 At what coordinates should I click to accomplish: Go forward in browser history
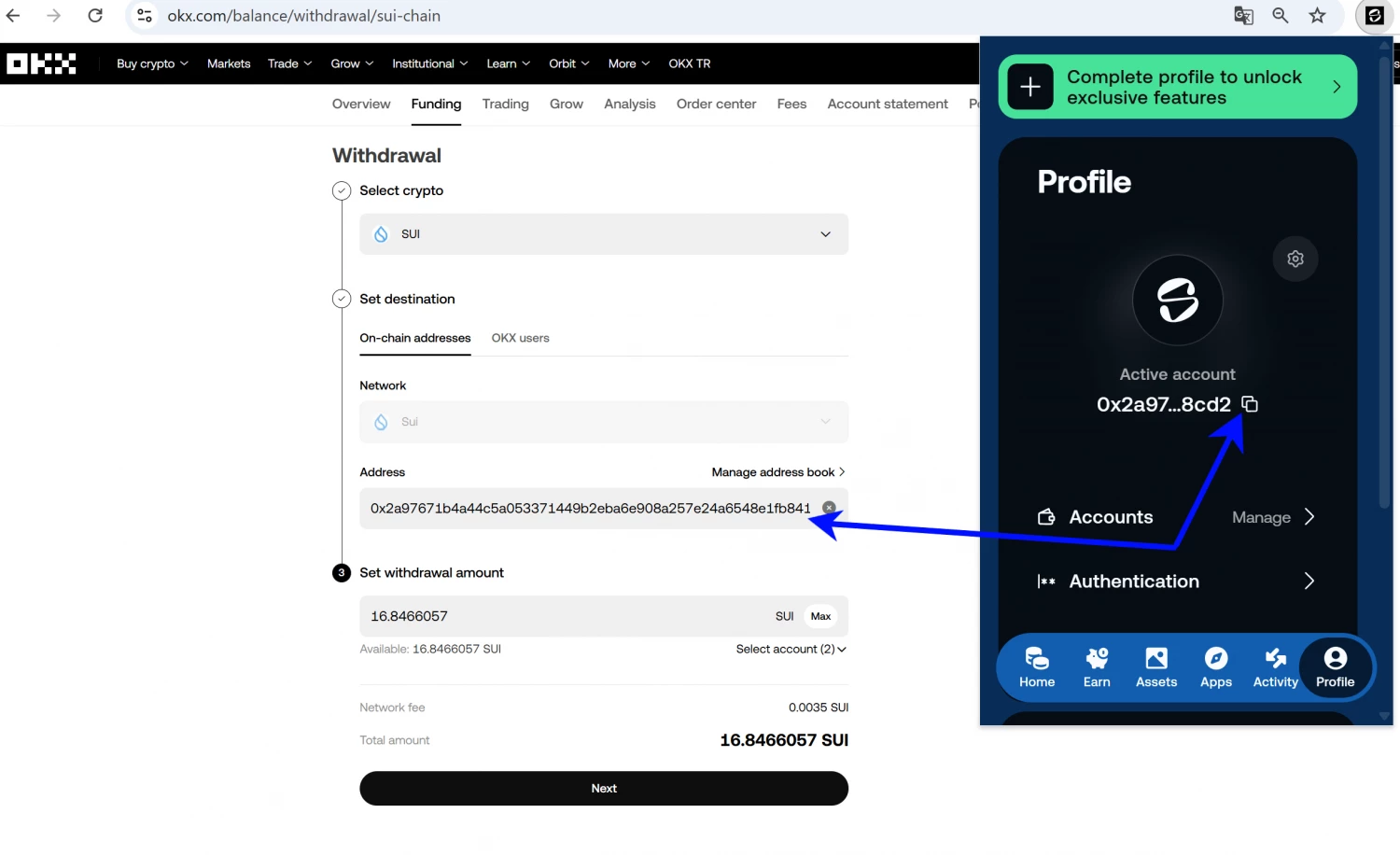[54, 16]
